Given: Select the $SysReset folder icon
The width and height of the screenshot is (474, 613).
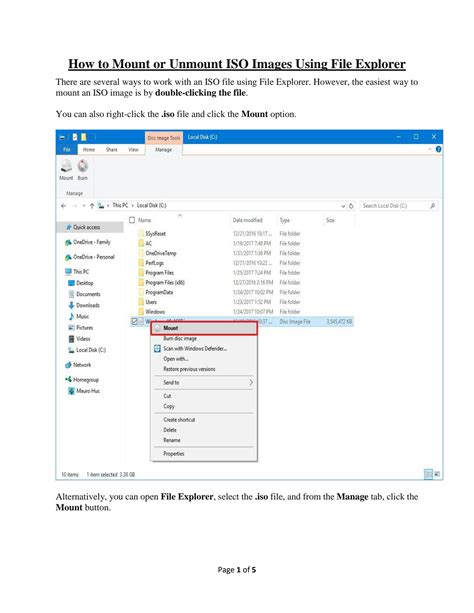Looking at the screenshot, I should pyautogui.click(x=141, y=234).
